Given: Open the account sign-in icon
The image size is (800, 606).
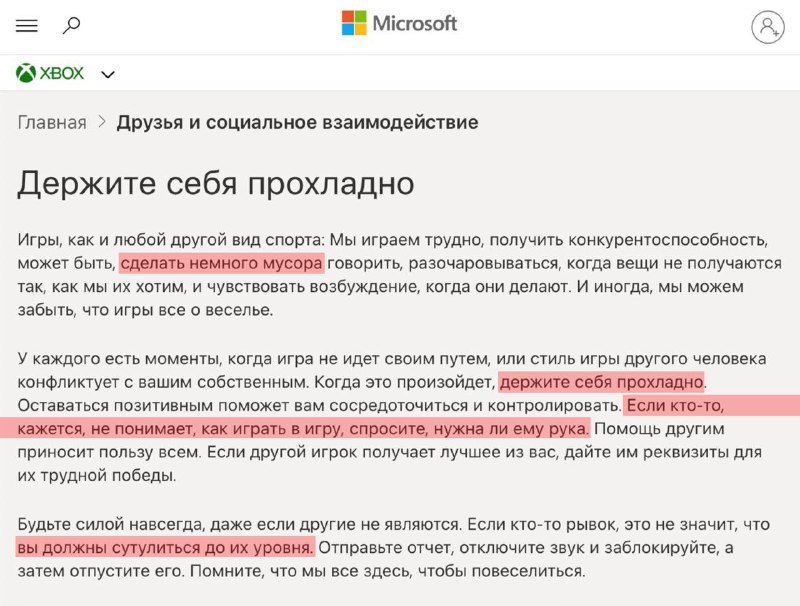Looking at the screenshot, I should [x=766, y=24].
